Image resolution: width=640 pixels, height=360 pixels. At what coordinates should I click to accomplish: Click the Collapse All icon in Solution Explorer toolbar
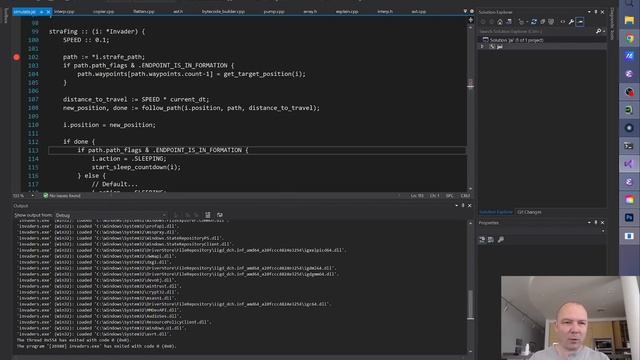coord(542,22)
